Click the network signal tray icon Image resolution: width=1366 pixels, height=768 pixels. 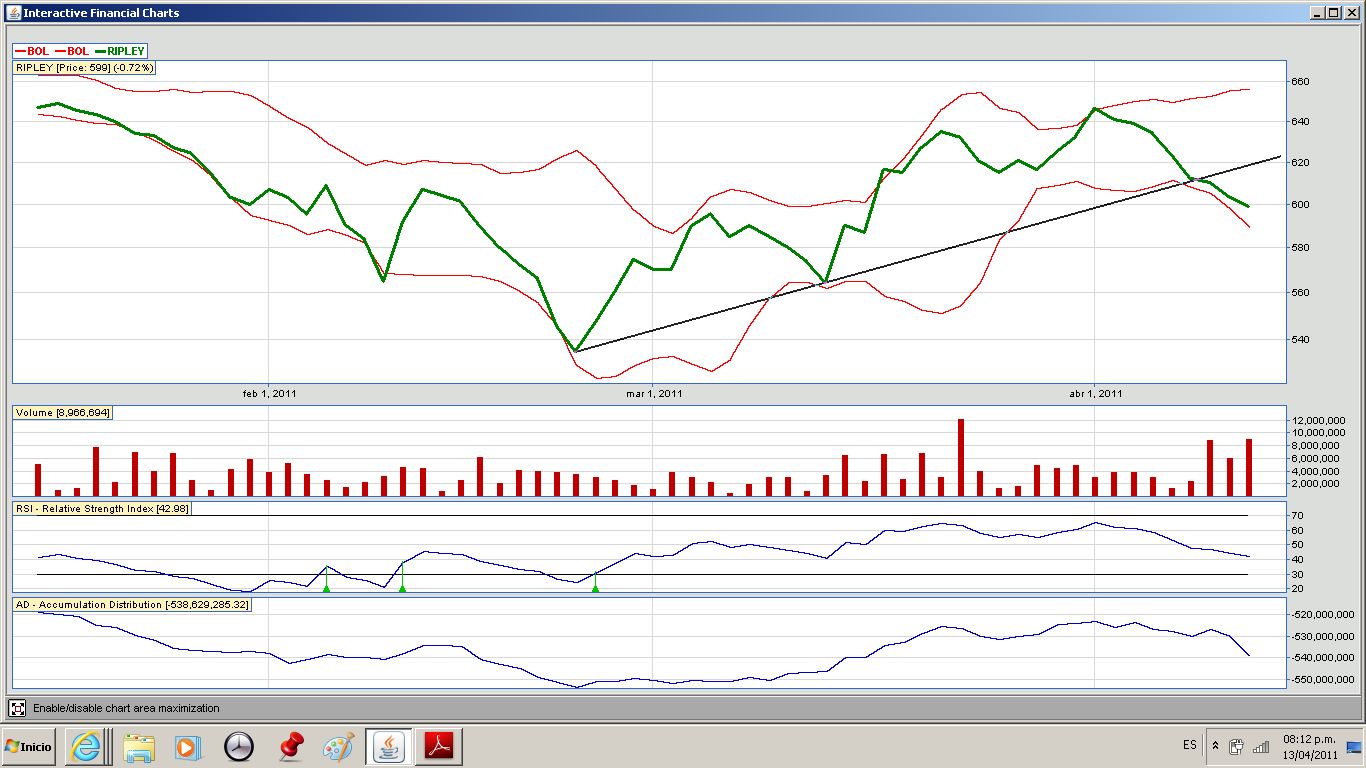click(1261, 746)
